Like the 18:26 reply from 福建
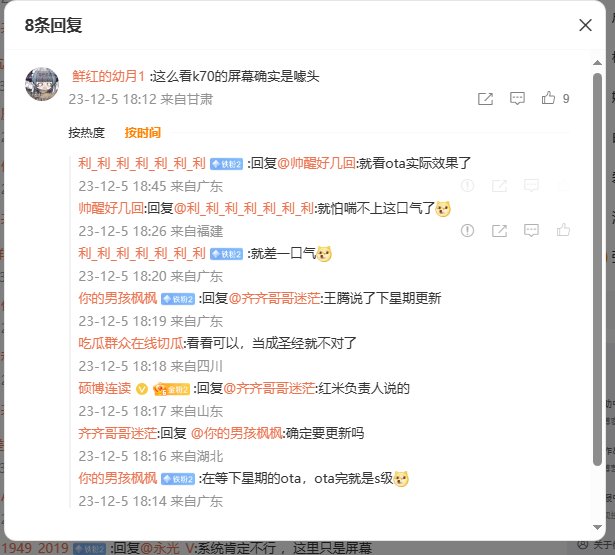This screenshot has height=555, width=615. [563, 230]
